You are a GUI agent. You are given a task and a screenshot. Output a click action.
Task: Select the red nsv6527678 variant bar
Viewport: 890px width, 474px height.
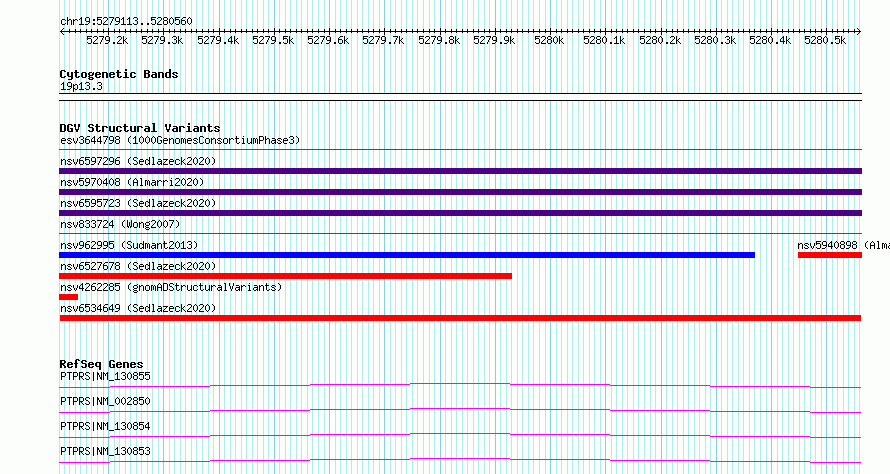click(286, 276)
